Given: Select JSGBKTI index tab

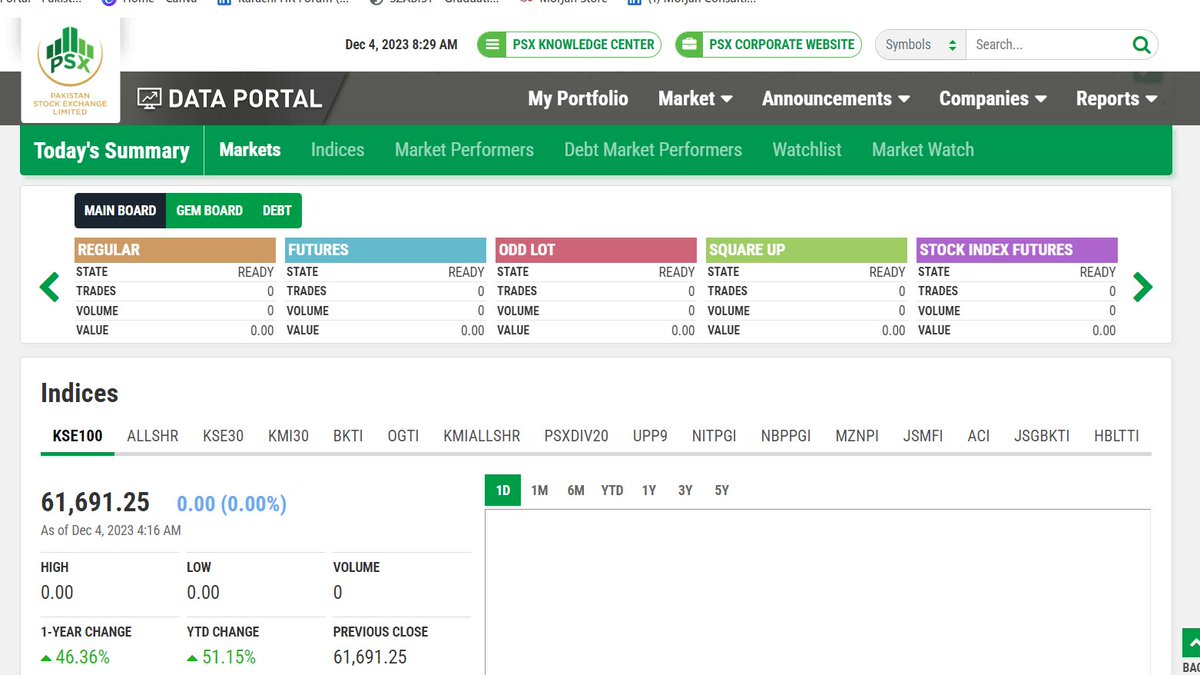Looking at the screenshot, I should pos(1042,436).
